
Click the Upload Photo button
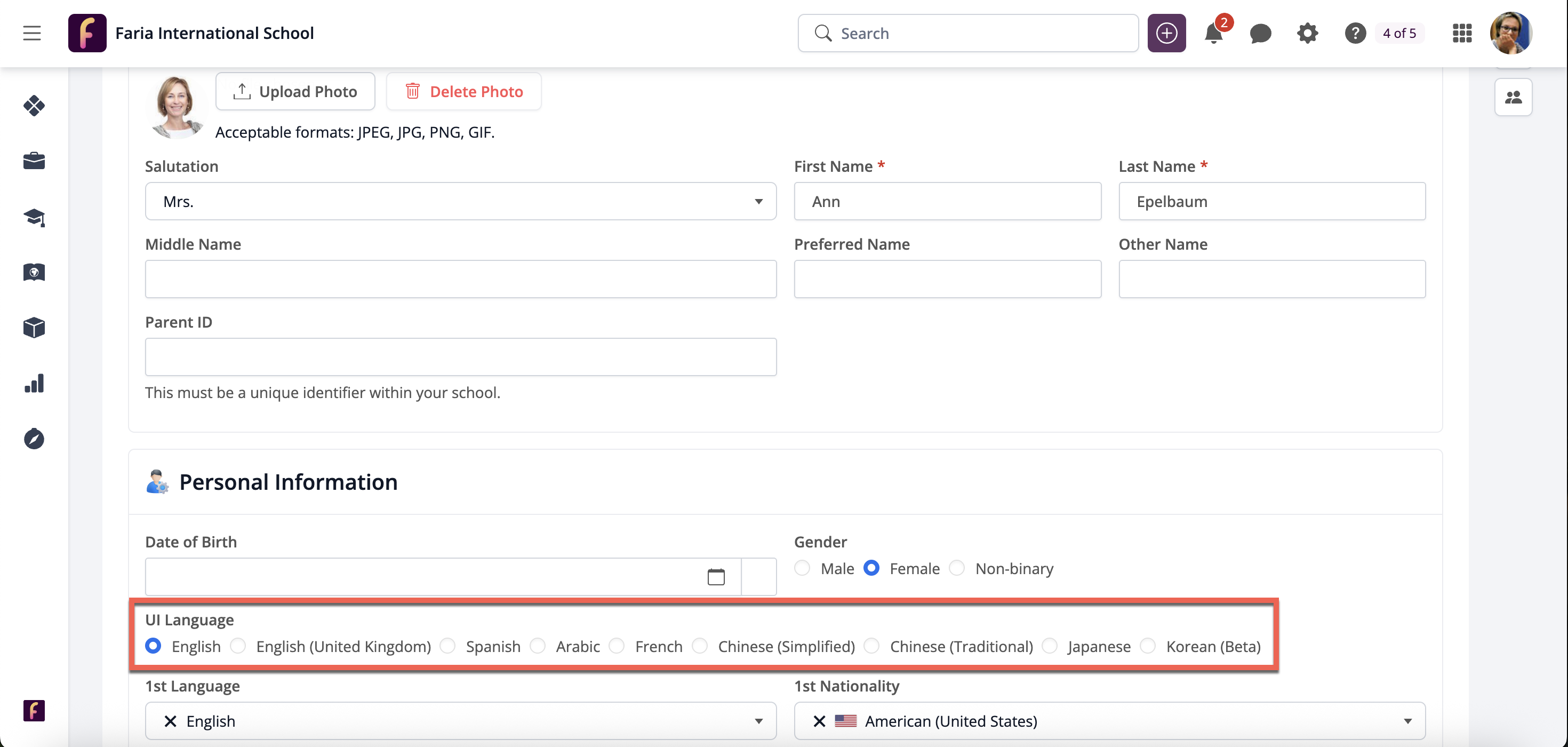point(295,91)
